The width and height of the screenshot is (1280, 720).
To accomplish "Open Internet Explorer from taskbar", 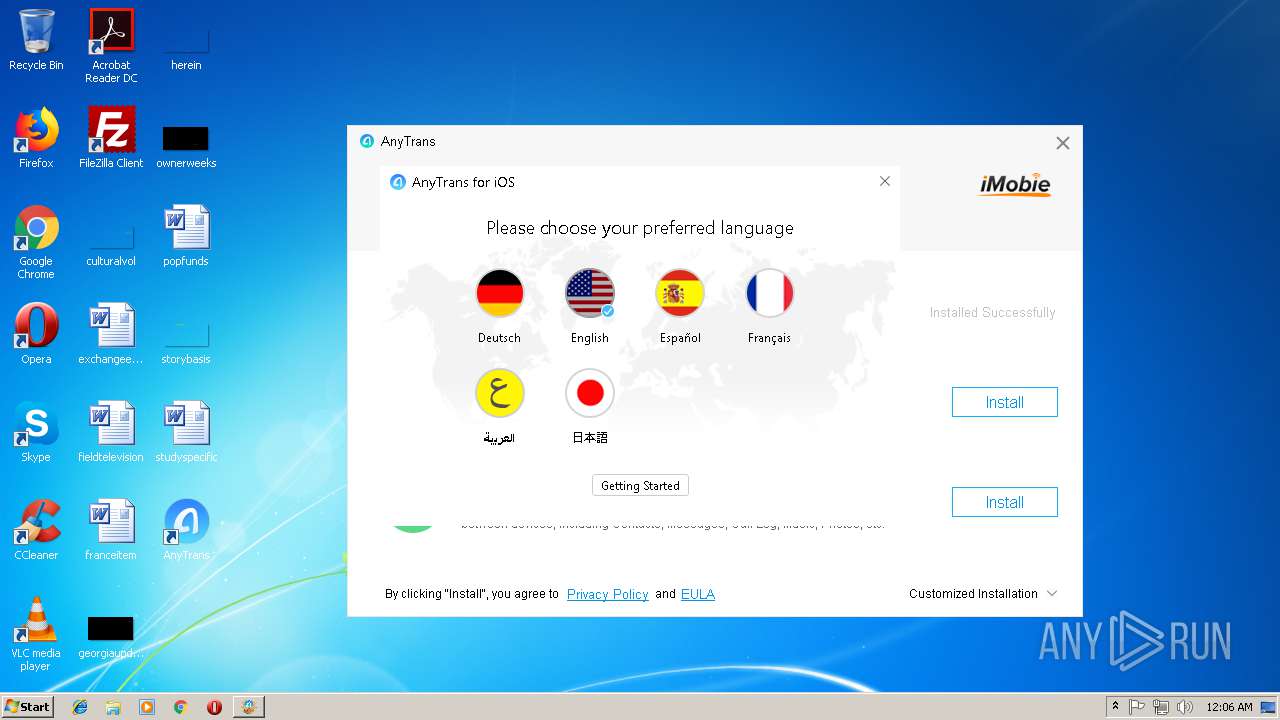I will click(x=80, y=707).
